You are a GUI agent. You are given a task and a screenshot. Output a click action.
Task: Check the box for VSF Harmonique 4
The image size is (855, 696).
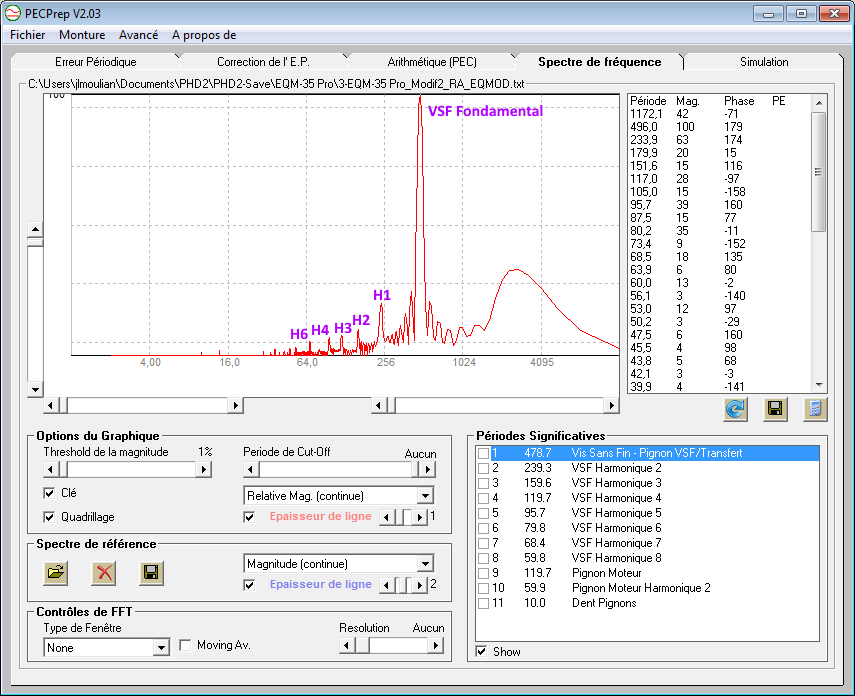coord(483,498)
